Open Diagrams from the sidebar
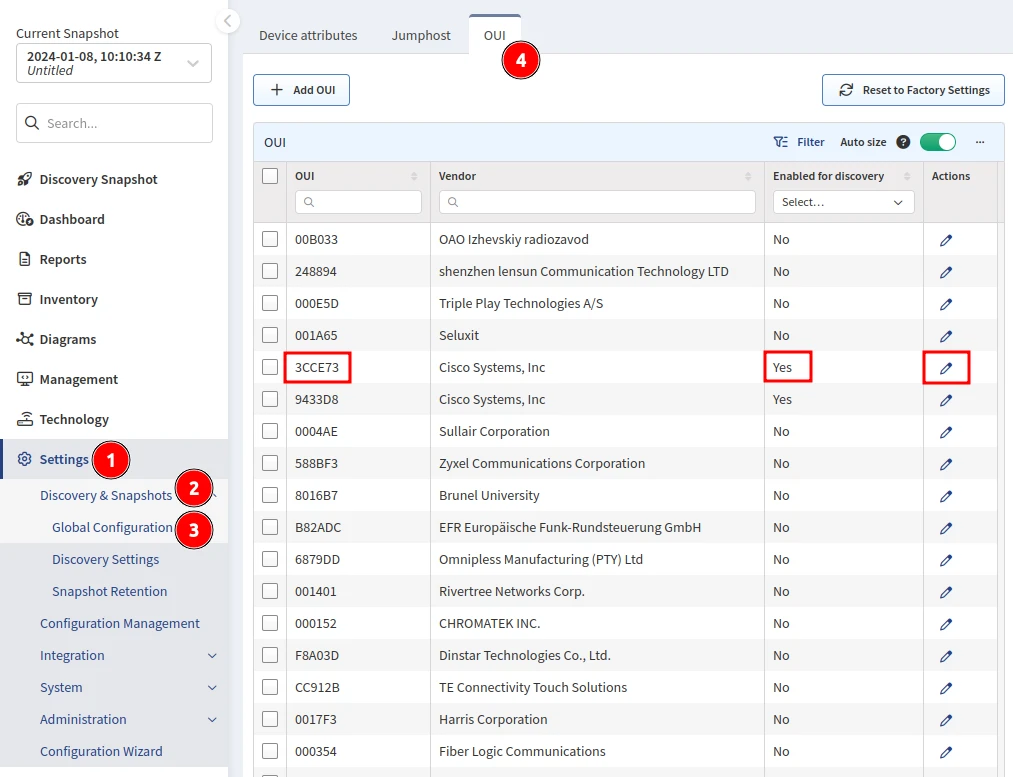 (68, 339)
